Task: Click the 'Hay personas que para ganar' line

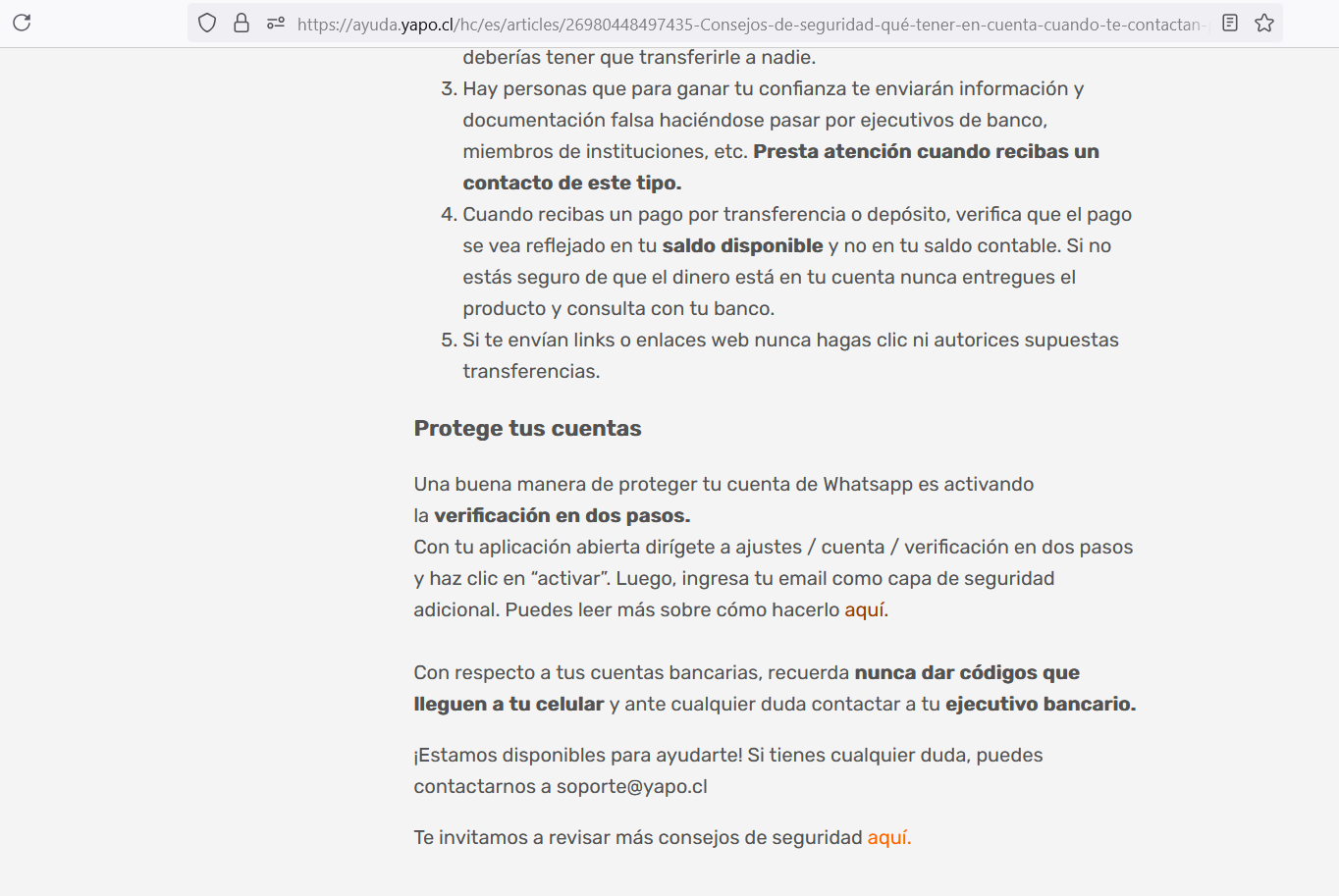Action: point(774,88)
